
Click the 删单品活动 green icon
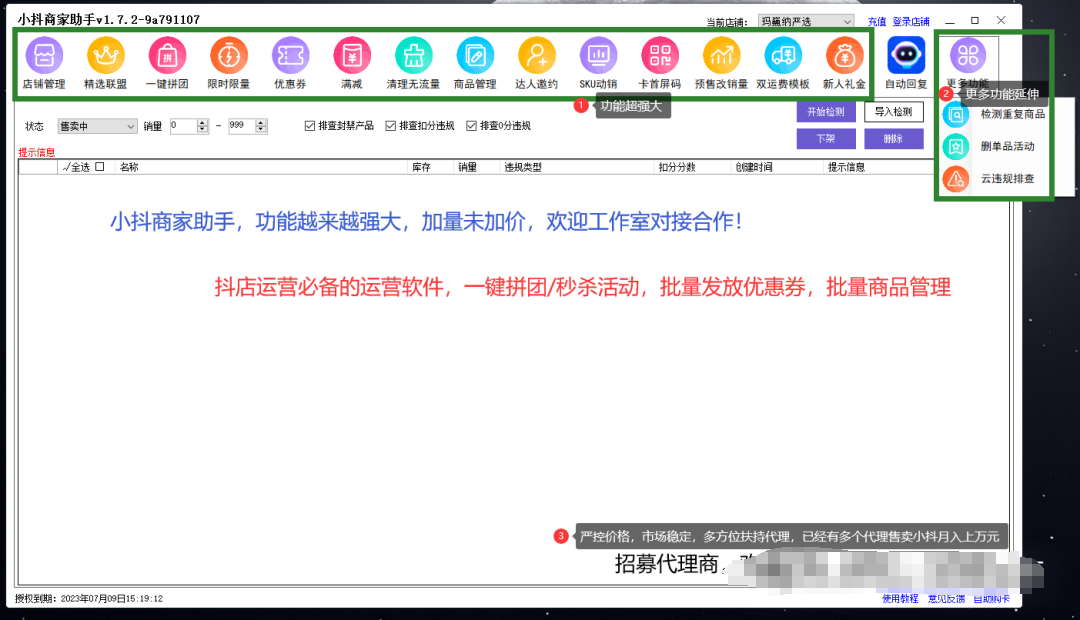(956, 146)
